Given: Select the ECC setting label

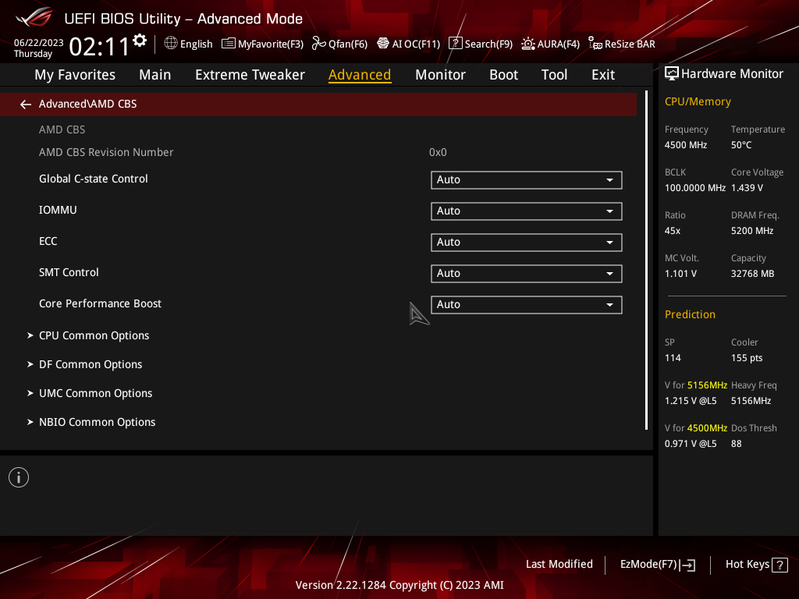Looking at the screenshot, I should pos(48,241).
